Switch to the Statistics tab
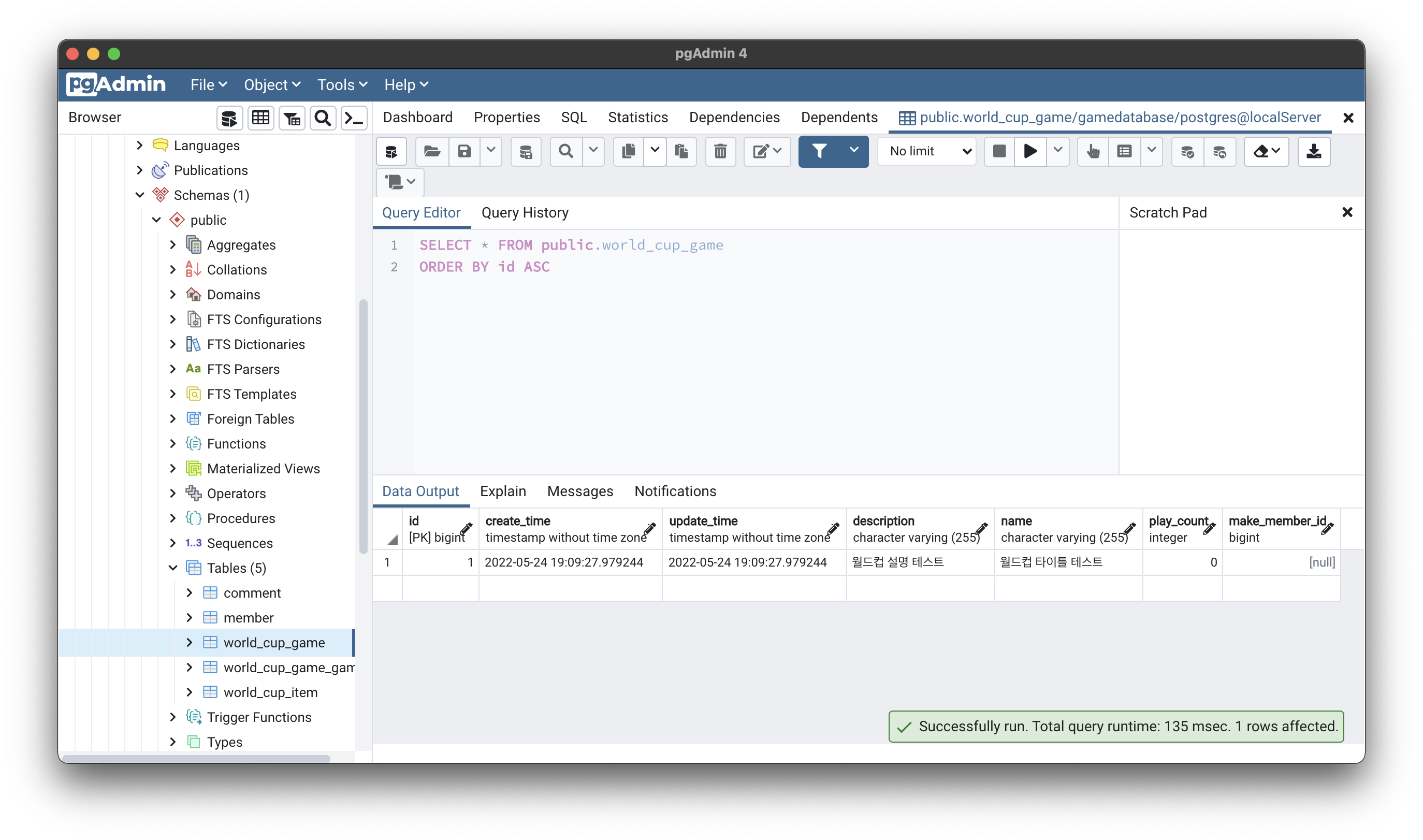 click(638, 118)
